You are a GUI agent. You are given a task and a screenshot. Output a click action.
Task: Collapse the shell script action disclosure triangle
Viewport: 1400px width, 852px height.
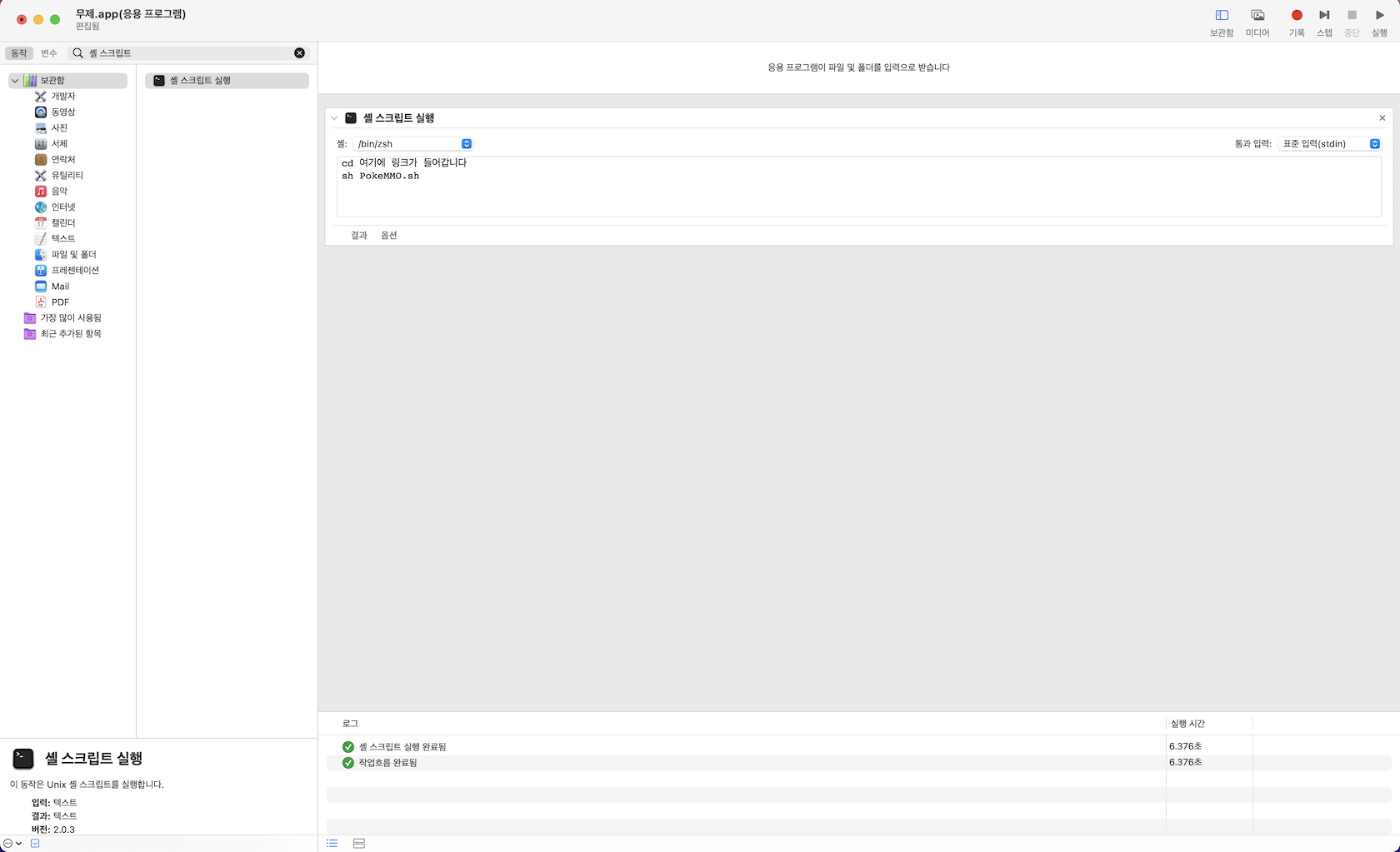(335, 118)
